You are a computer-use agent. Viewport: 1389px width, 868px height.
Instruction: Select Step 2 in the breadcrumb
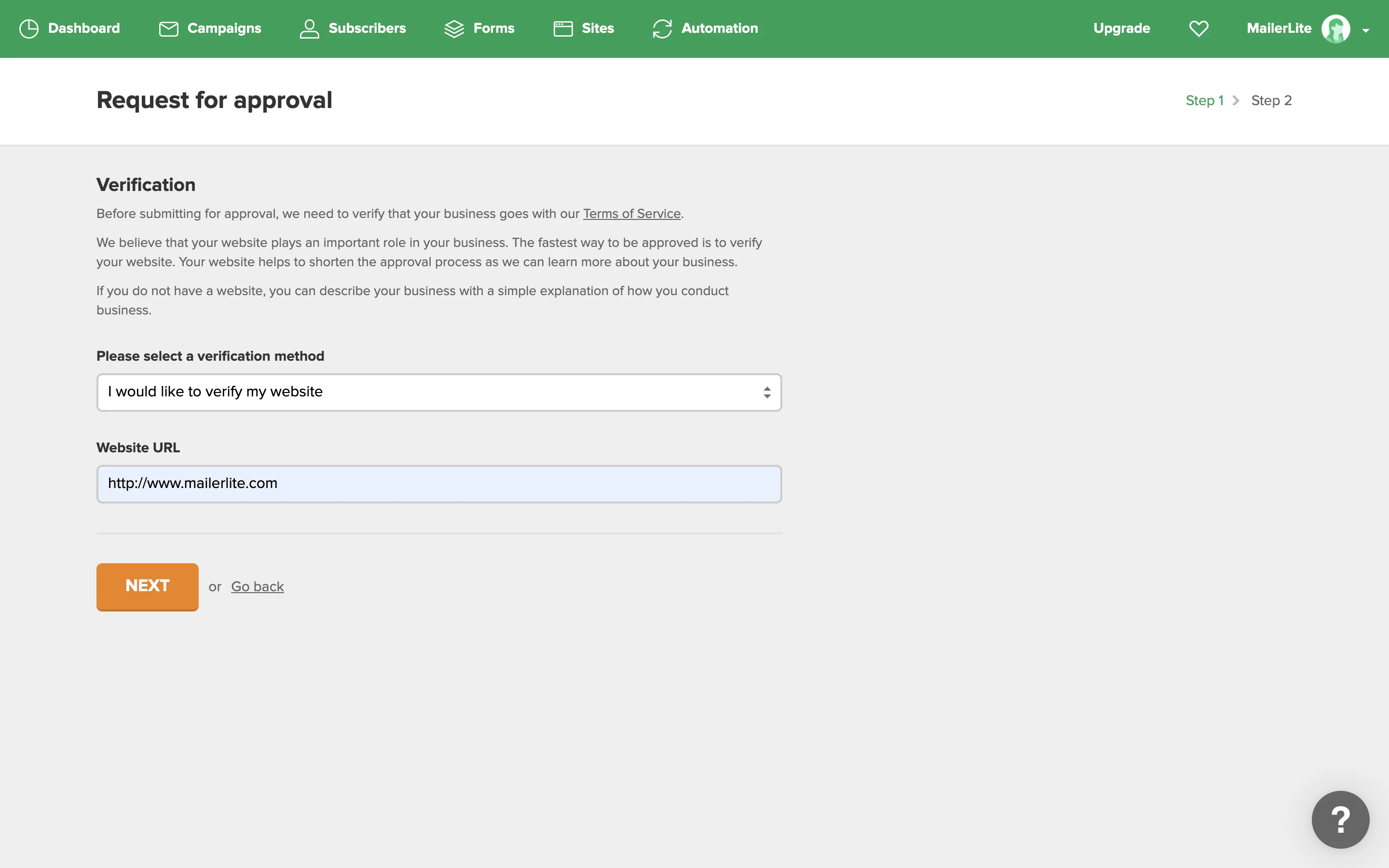[x=1271, y=100]
